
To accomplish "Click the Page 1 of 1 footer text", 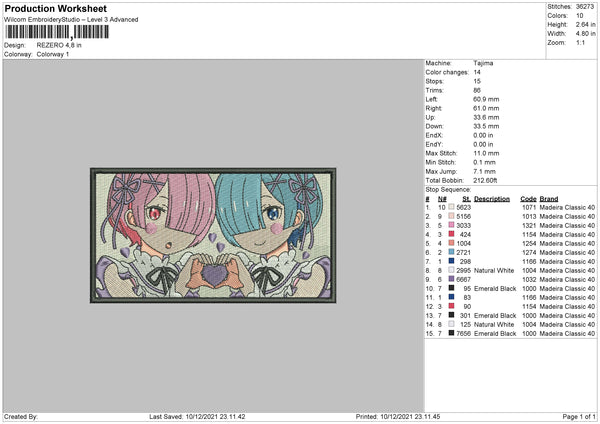I will pyautogui.click(x=579, y=417).
